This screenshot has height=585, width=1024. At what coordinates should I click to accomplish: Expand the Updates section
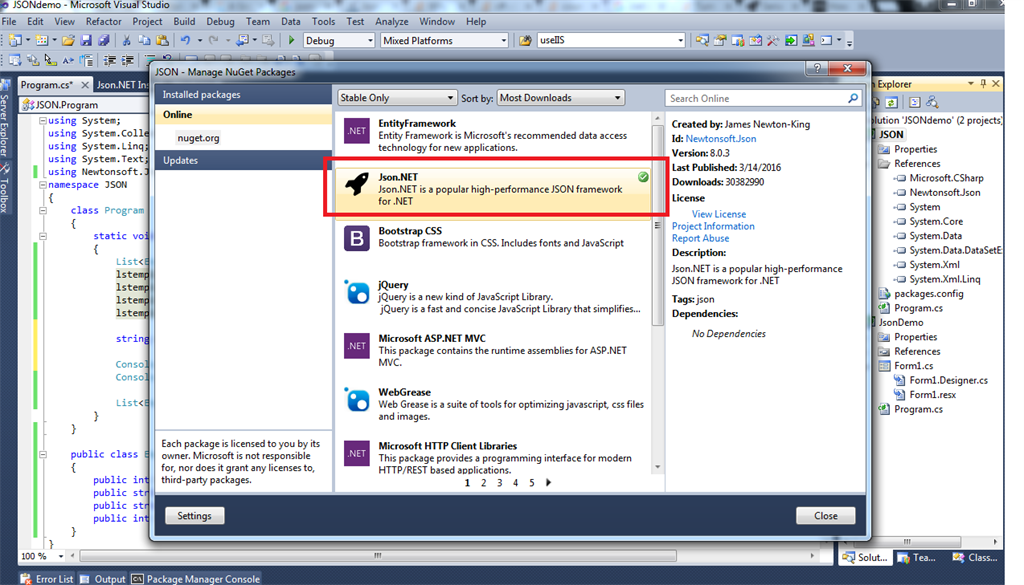point(243,160)
